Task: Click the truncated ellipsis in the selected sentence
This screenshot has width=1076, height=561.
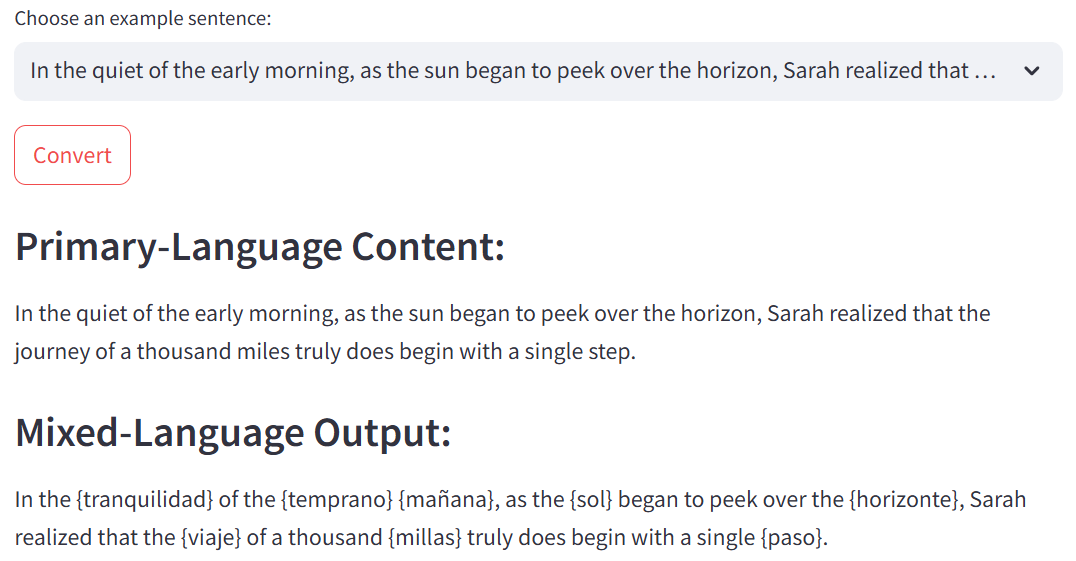Action: click(985, 71)
